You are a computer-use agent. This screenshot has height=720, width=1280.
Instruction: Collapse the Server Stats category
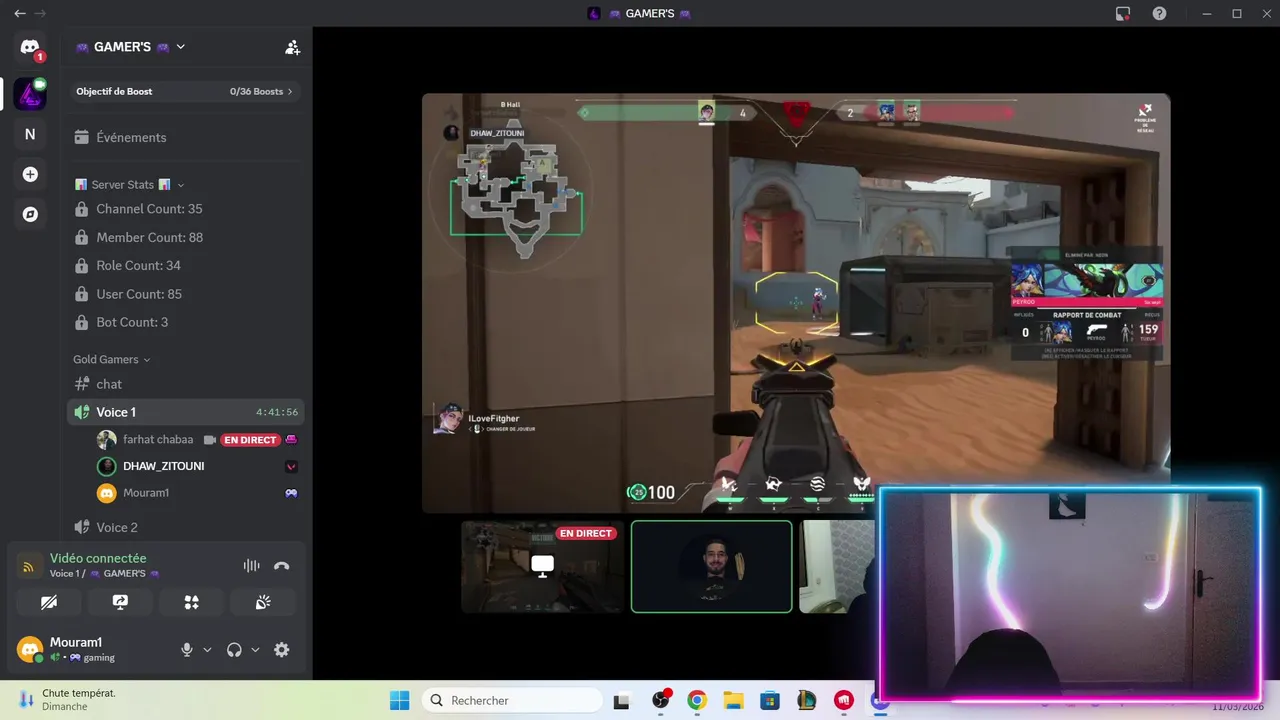(129, 185)
